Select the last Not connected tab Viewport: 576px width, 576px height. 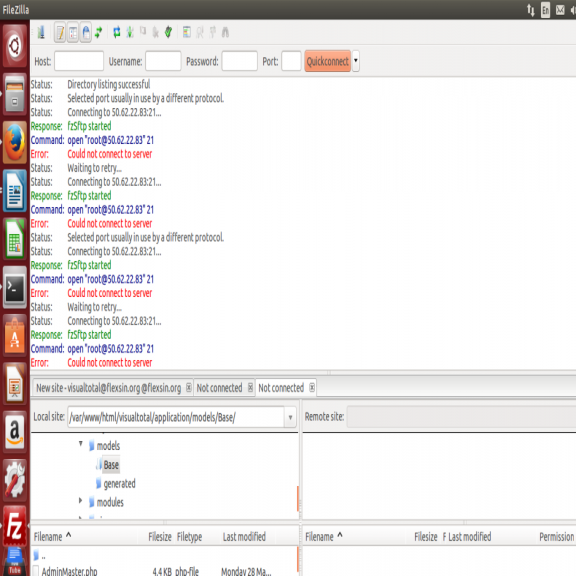click(x=281, y=388)
